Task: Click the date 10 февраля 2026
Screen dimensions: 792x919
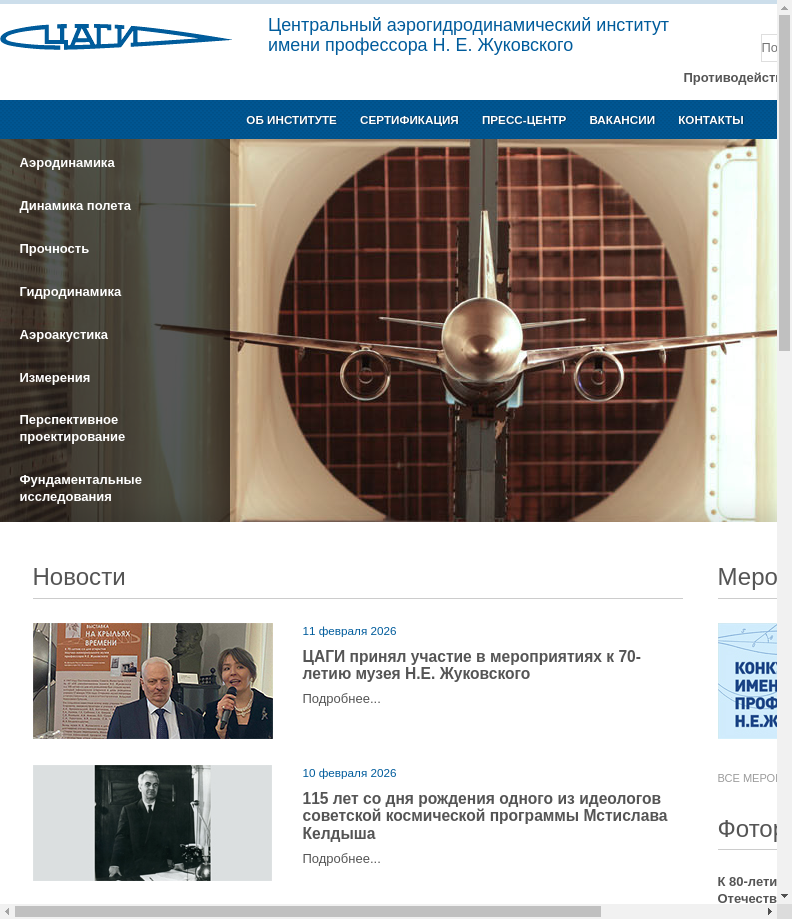Action: click(x=349, y=773)
